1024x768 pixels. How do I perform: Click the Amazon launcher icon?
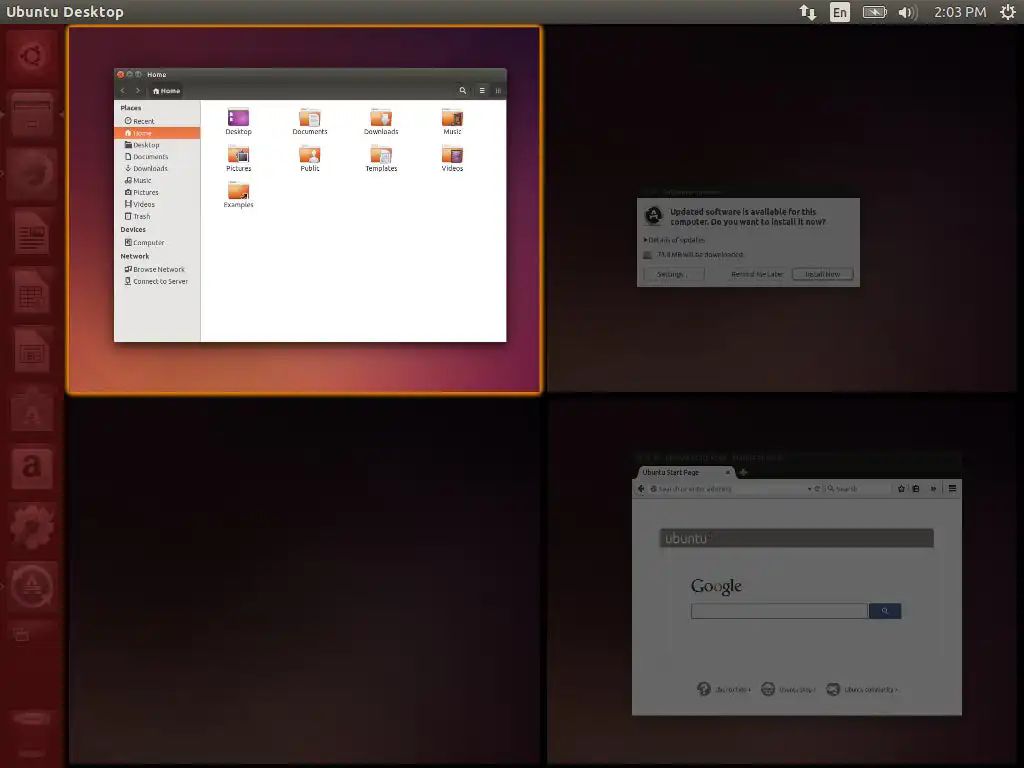tap(31, 468)
